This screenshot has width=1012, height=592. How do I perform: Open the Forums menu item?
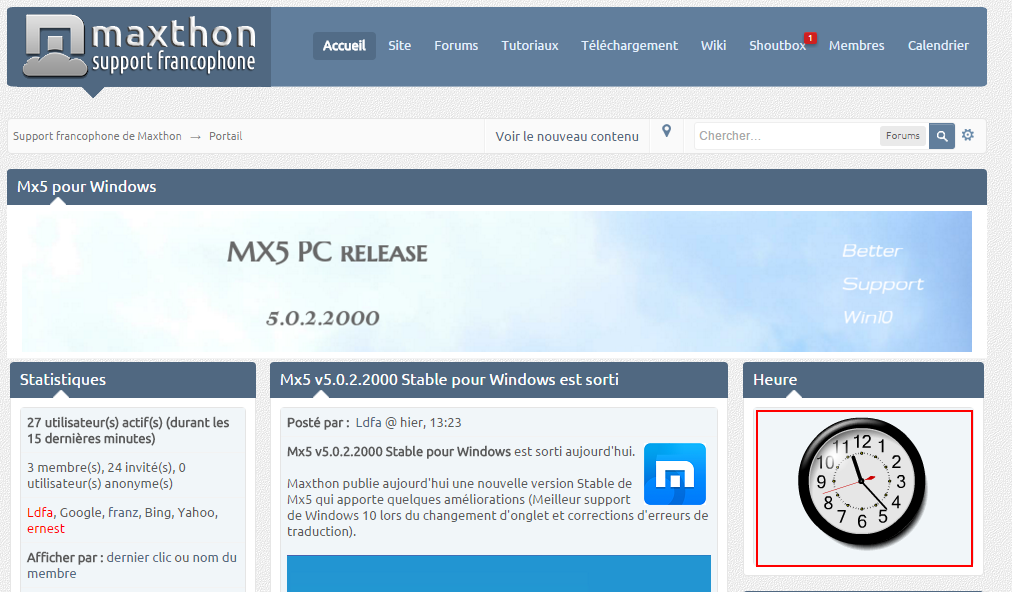point(456,46)
